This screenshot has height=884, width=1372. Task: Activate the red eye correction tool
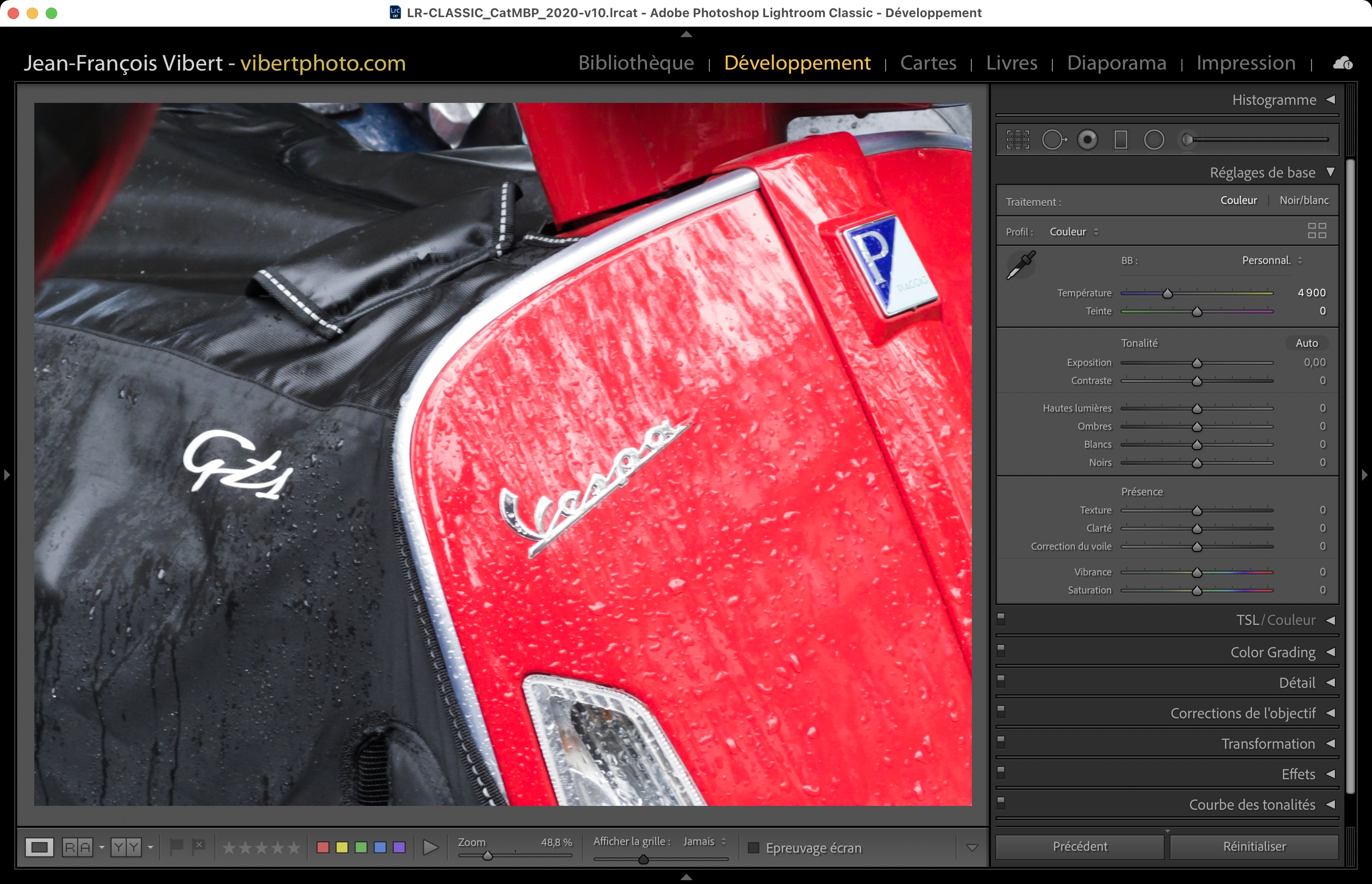(x=1087, y=140)
